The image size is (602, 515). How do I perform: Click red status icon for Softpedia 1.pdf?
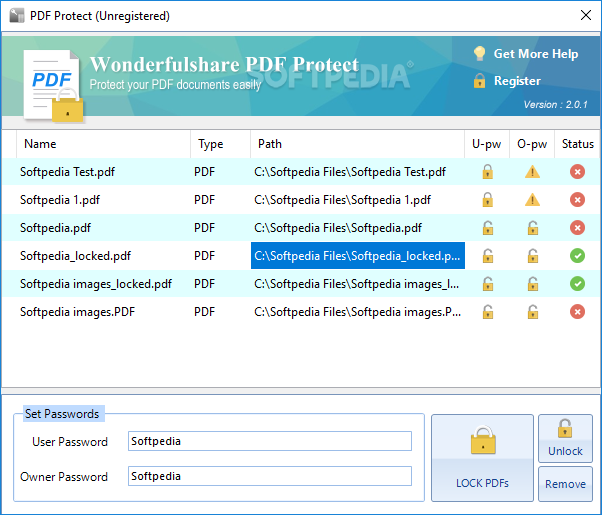click(577, 200)
